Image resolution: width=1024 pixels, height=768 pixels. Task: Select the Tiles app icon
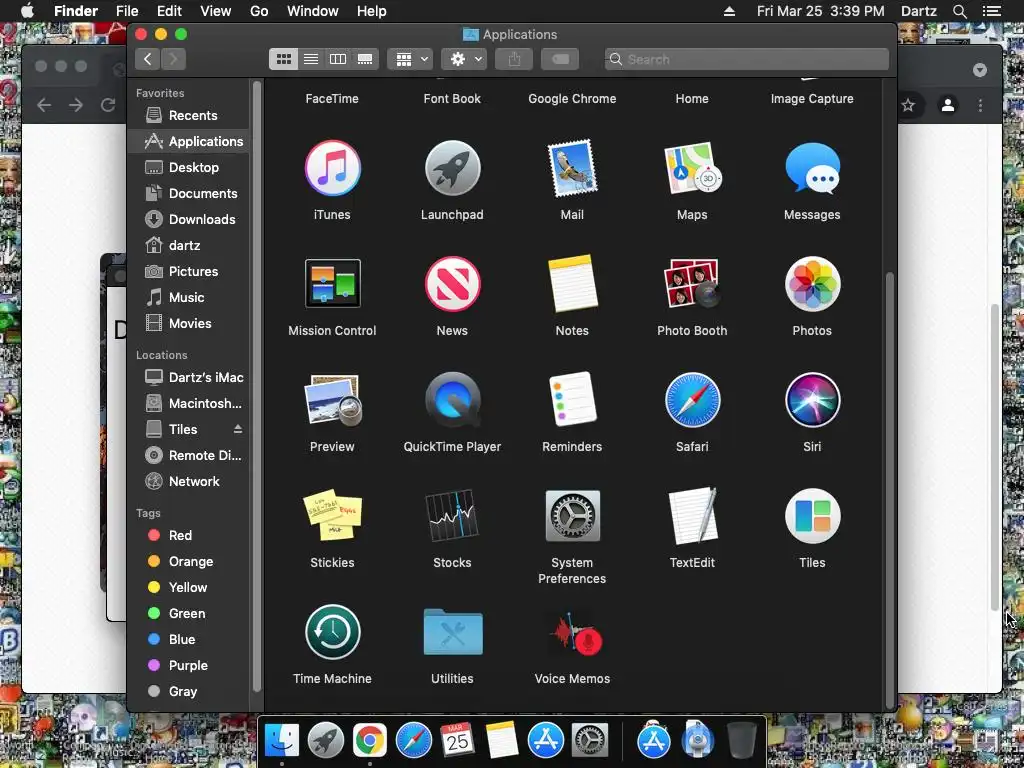point(812,516)
